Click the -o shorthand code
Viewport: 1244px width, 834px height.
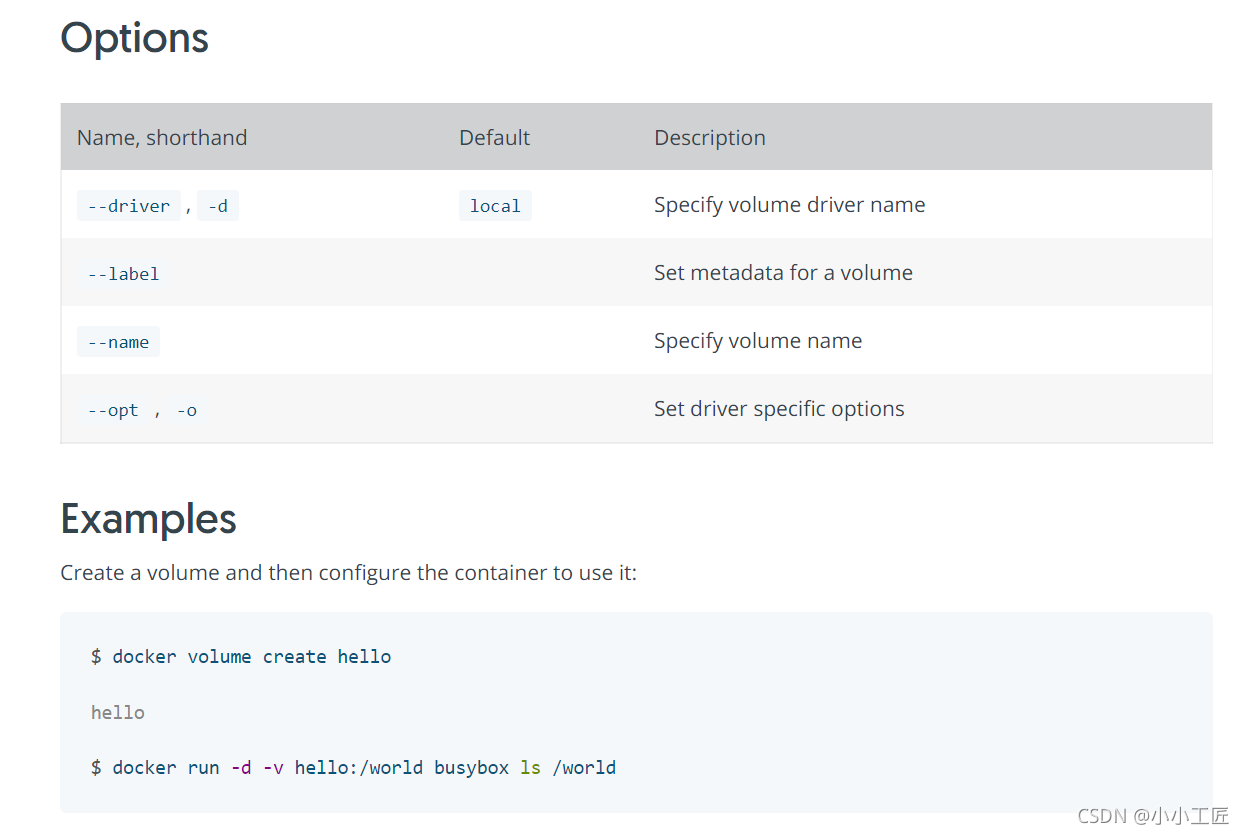[186, 410]
